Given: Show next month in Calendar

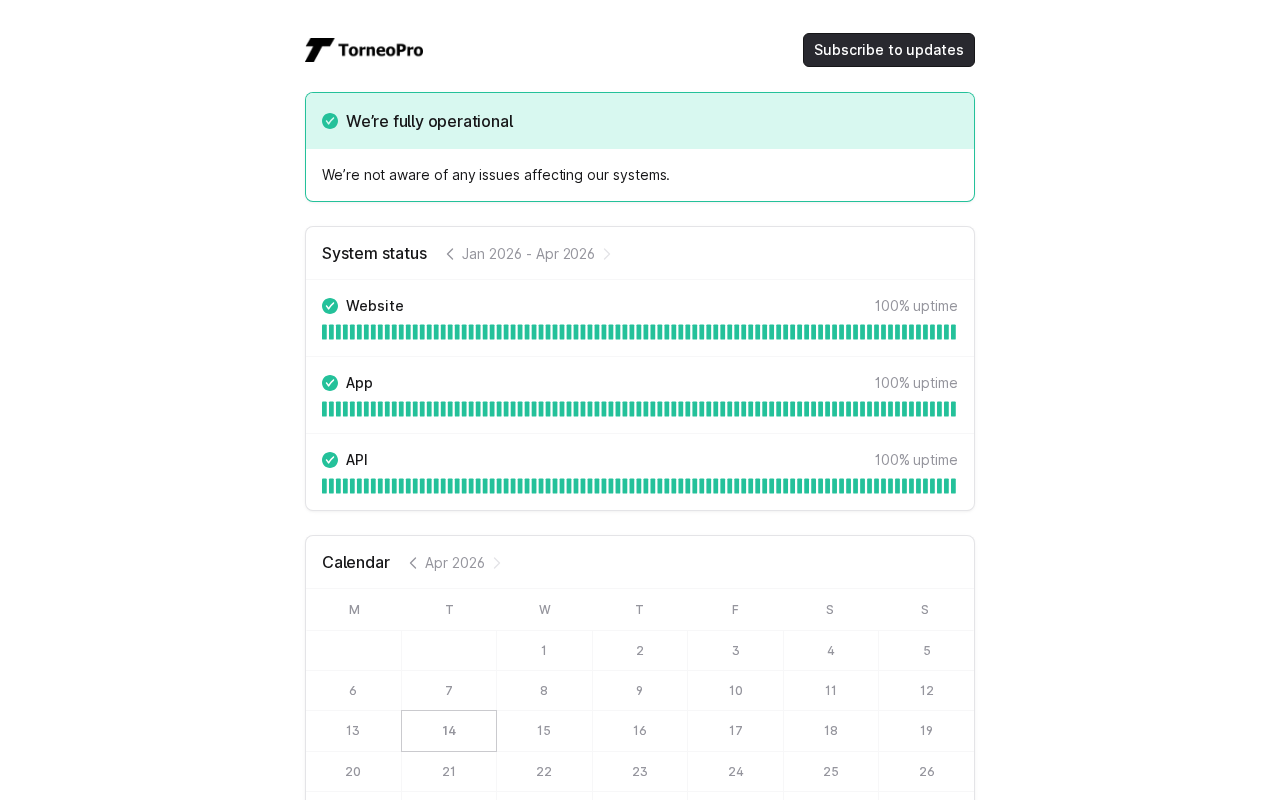Looking at the screenshot, I should click(x=497, y=563).
